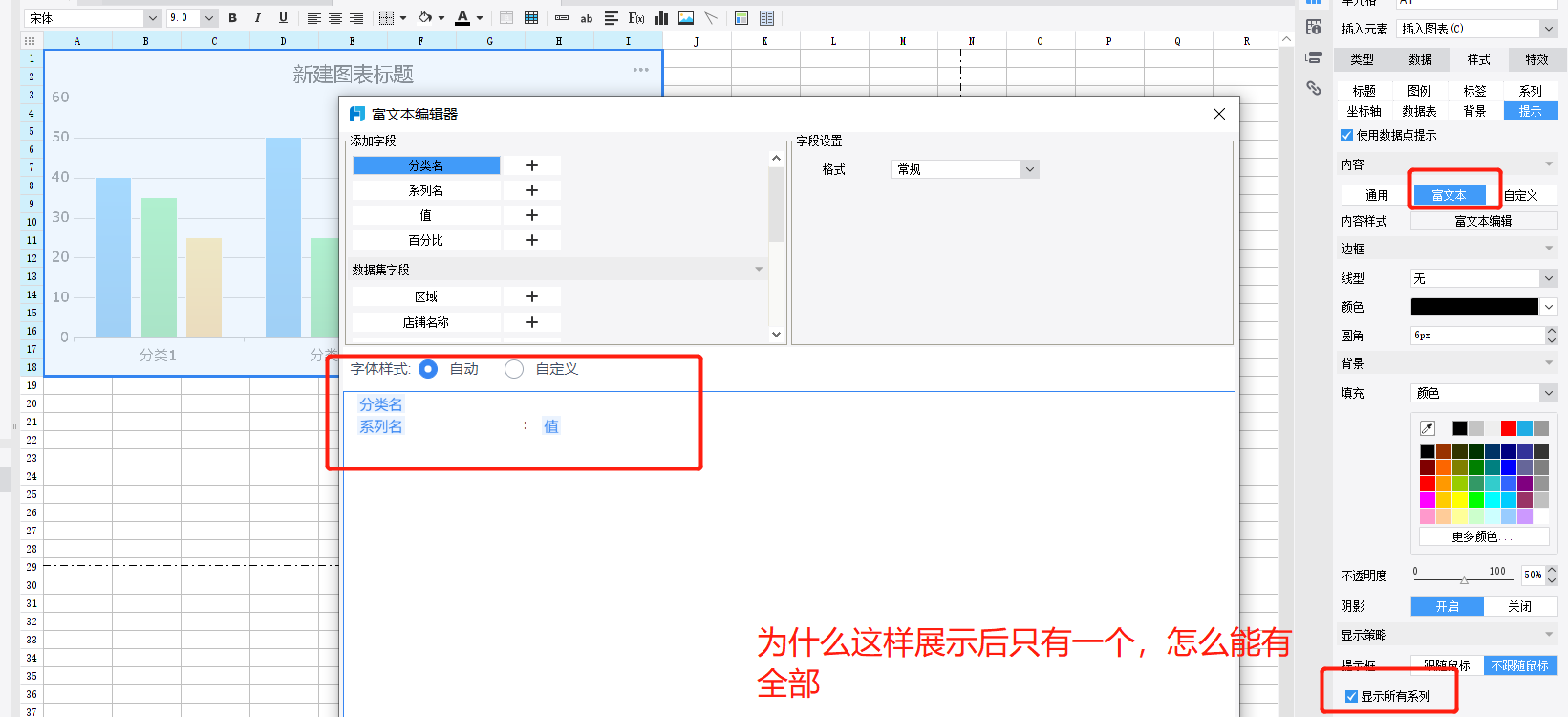
Task: Select 不跟随鼠标 tooltip option
Action: tap(1520, 665)
